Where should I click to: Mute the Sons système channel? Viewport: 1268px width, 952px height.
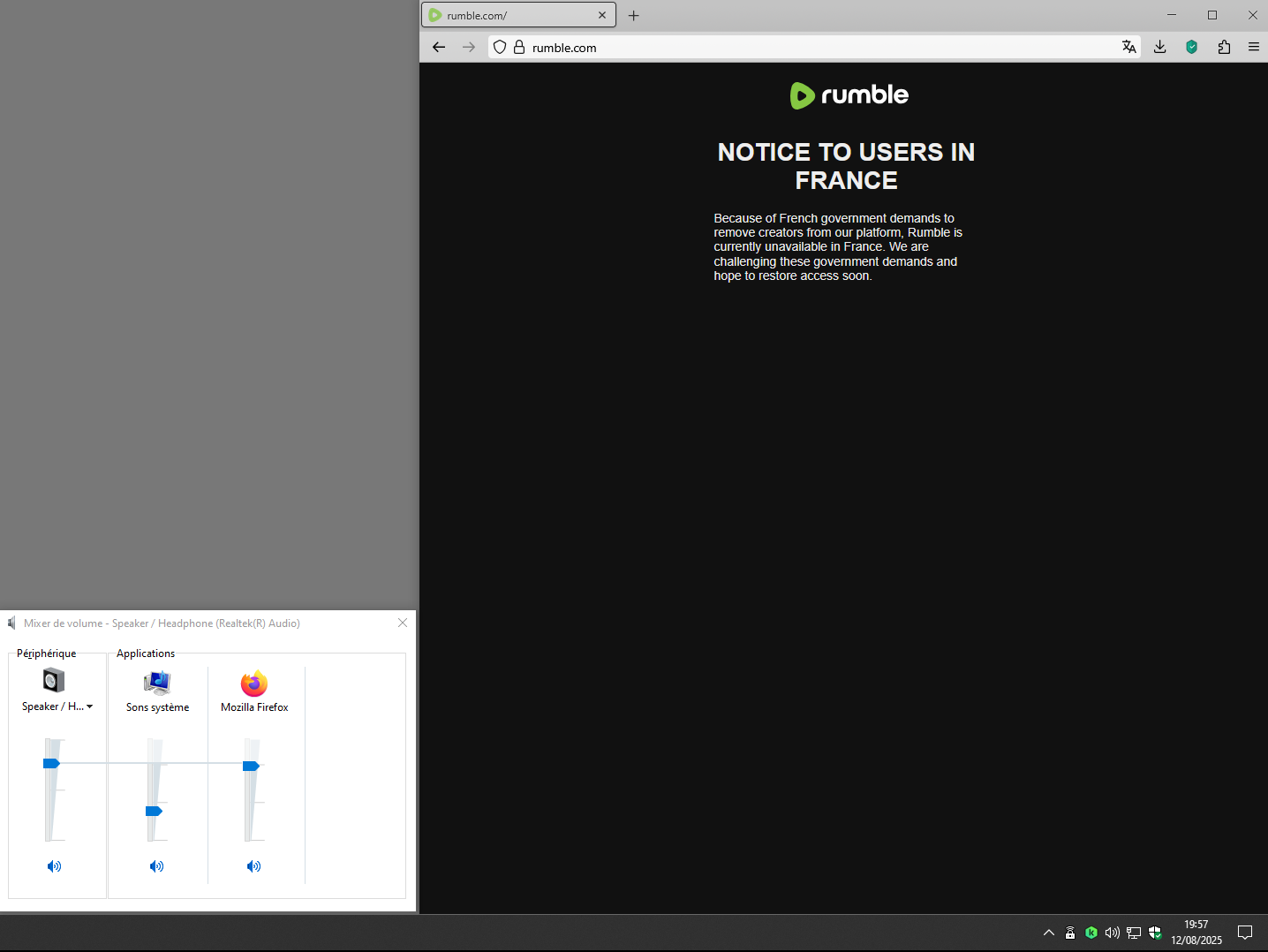[x=157, y=866]
